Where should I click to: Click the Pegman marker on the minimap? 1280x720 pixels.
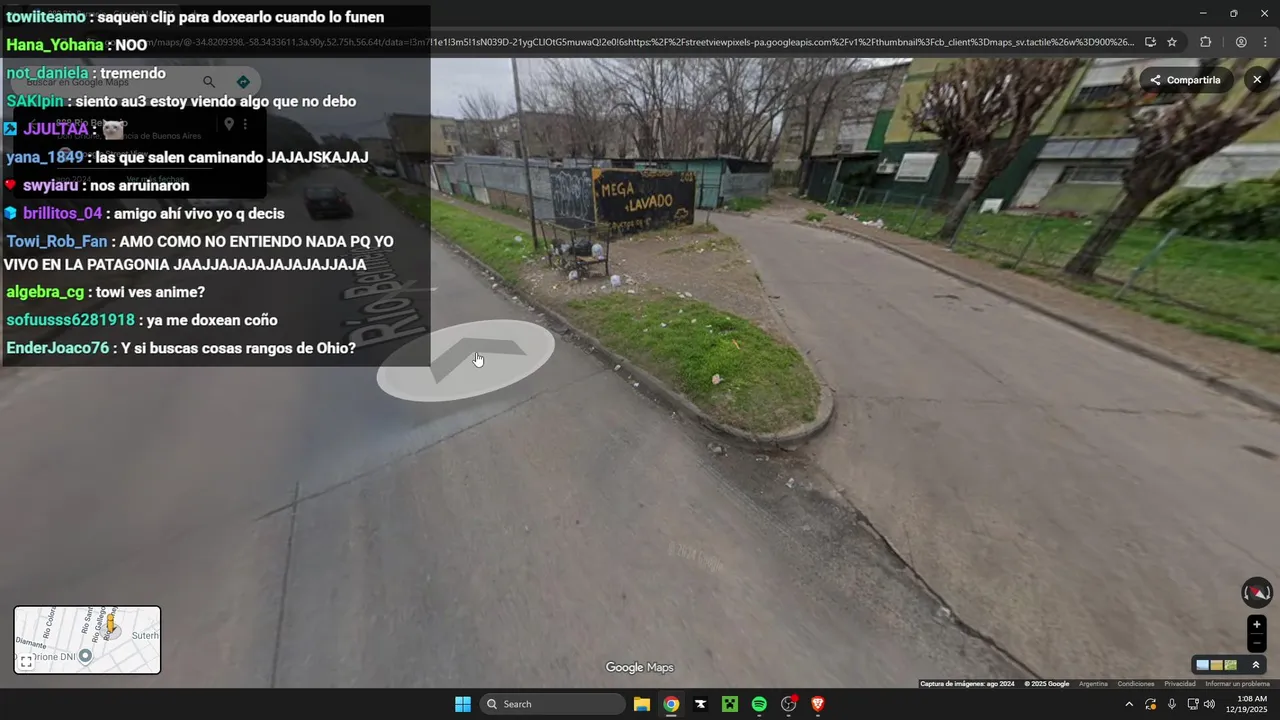click(x=111, y=624)
